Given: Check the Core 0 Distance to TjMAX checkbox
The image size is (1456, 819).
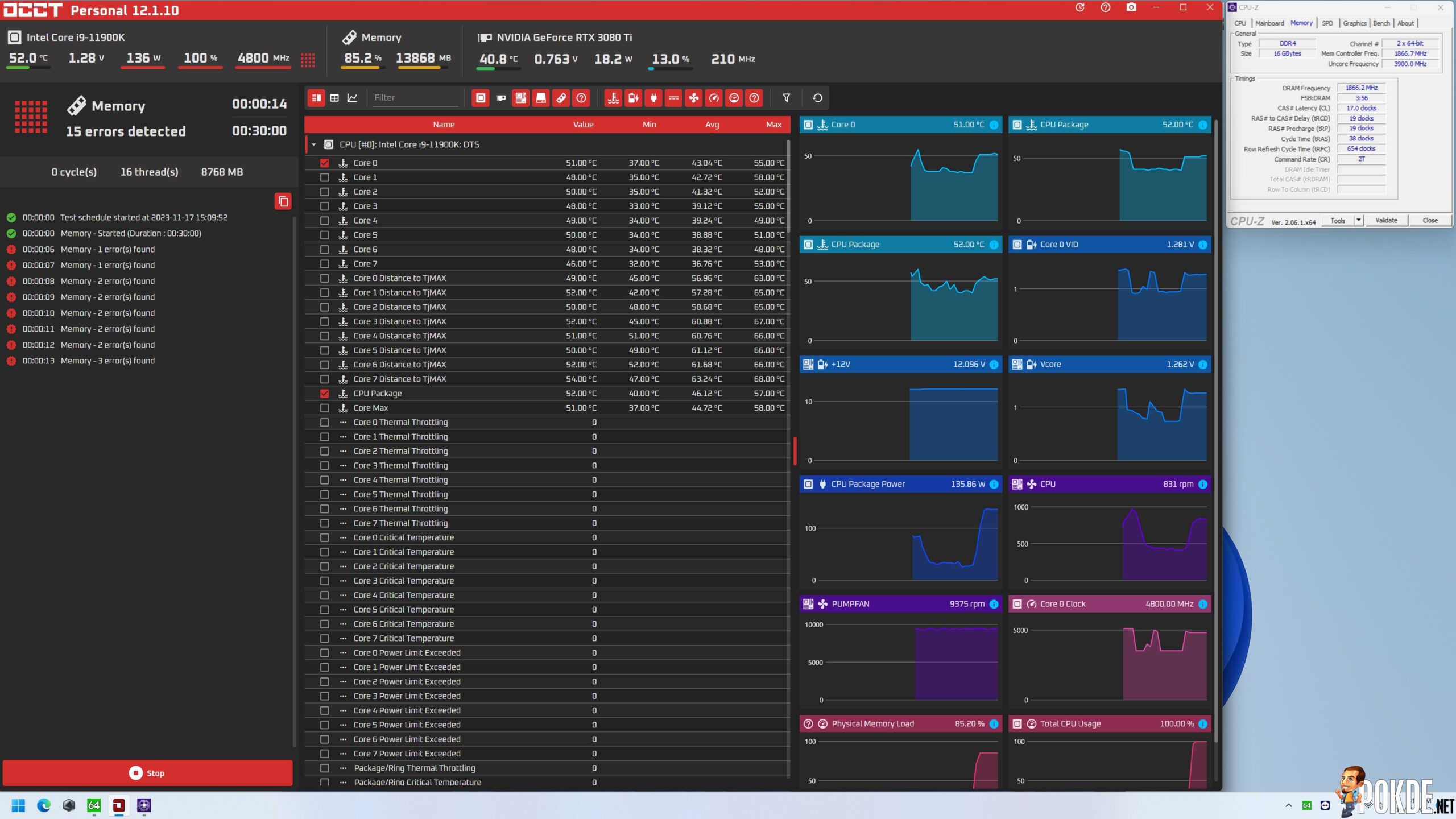Looking at the screenshot, I should click(324, 278).
